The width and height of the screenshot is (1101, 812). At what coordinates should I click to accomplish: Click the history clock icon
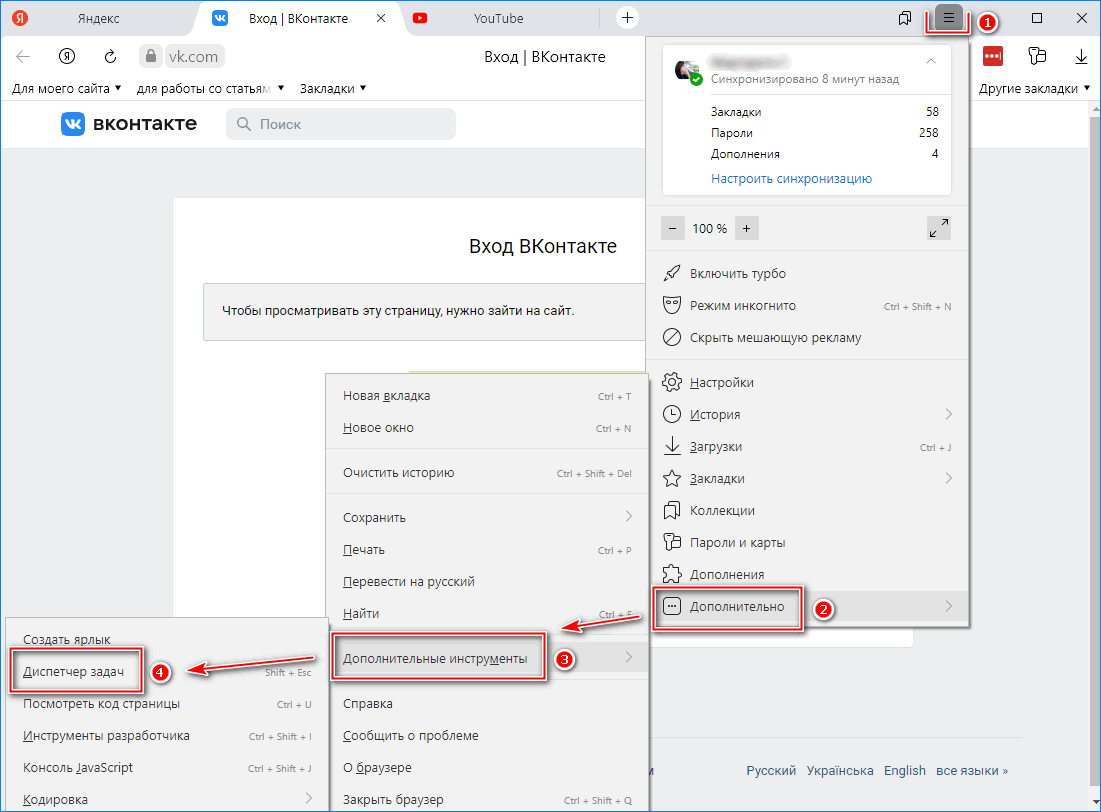(x=672, y=414)
